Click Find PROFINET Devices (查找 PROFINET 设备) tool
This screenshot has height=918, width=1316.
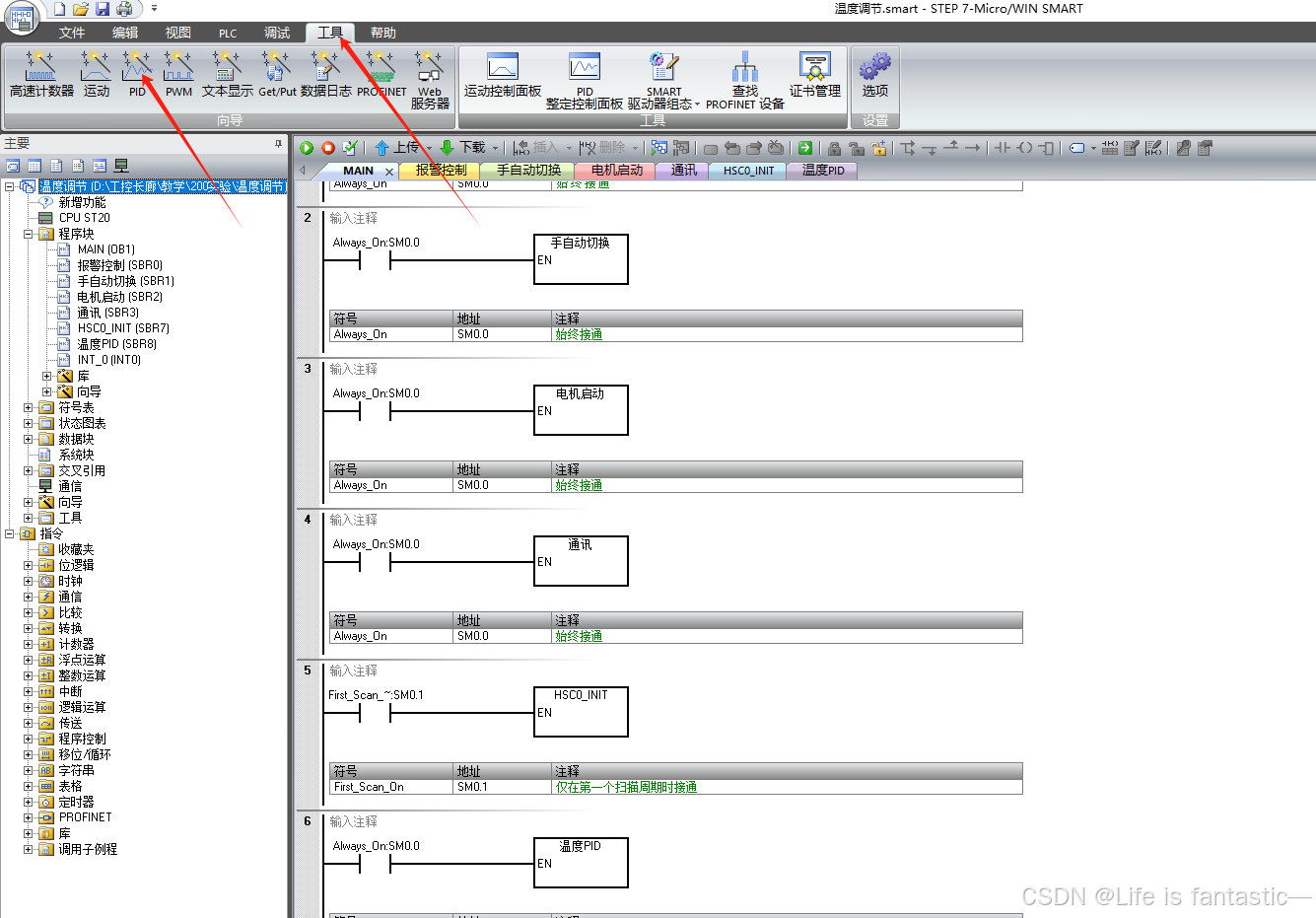pos(745,80)
